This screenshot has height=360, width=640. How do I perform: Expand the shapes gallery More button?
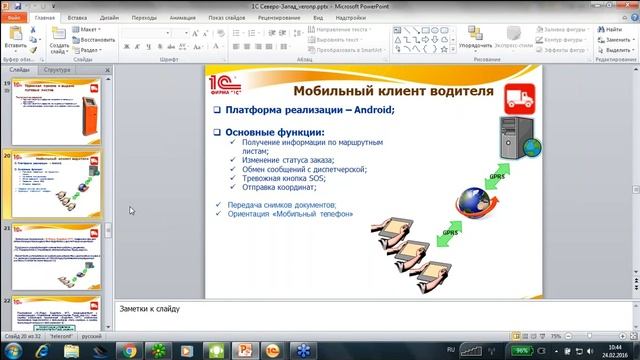coord(453,49)
